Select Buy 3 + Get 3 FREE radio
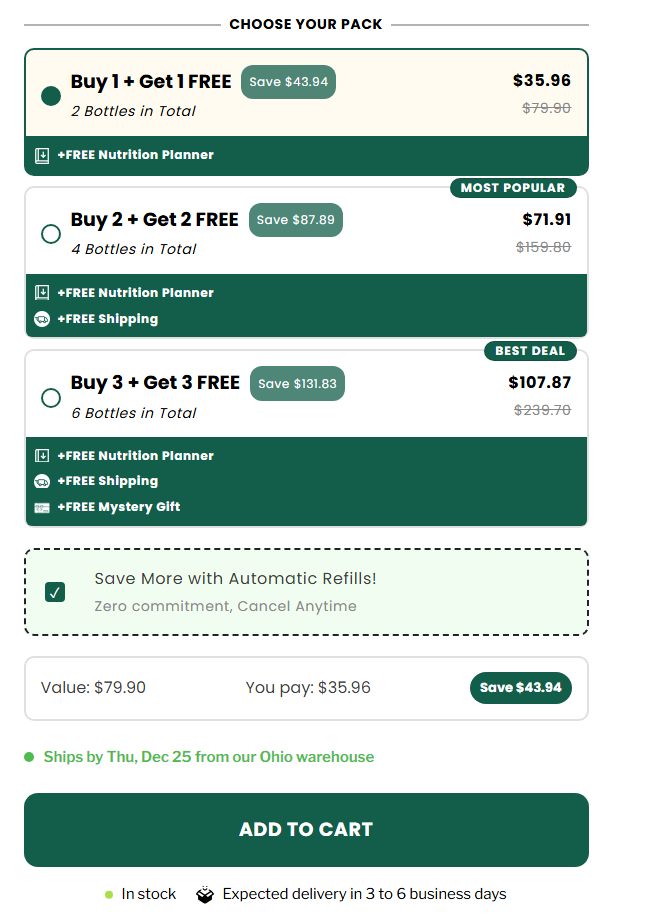The image size is (667, 915). tap(51, 398)
